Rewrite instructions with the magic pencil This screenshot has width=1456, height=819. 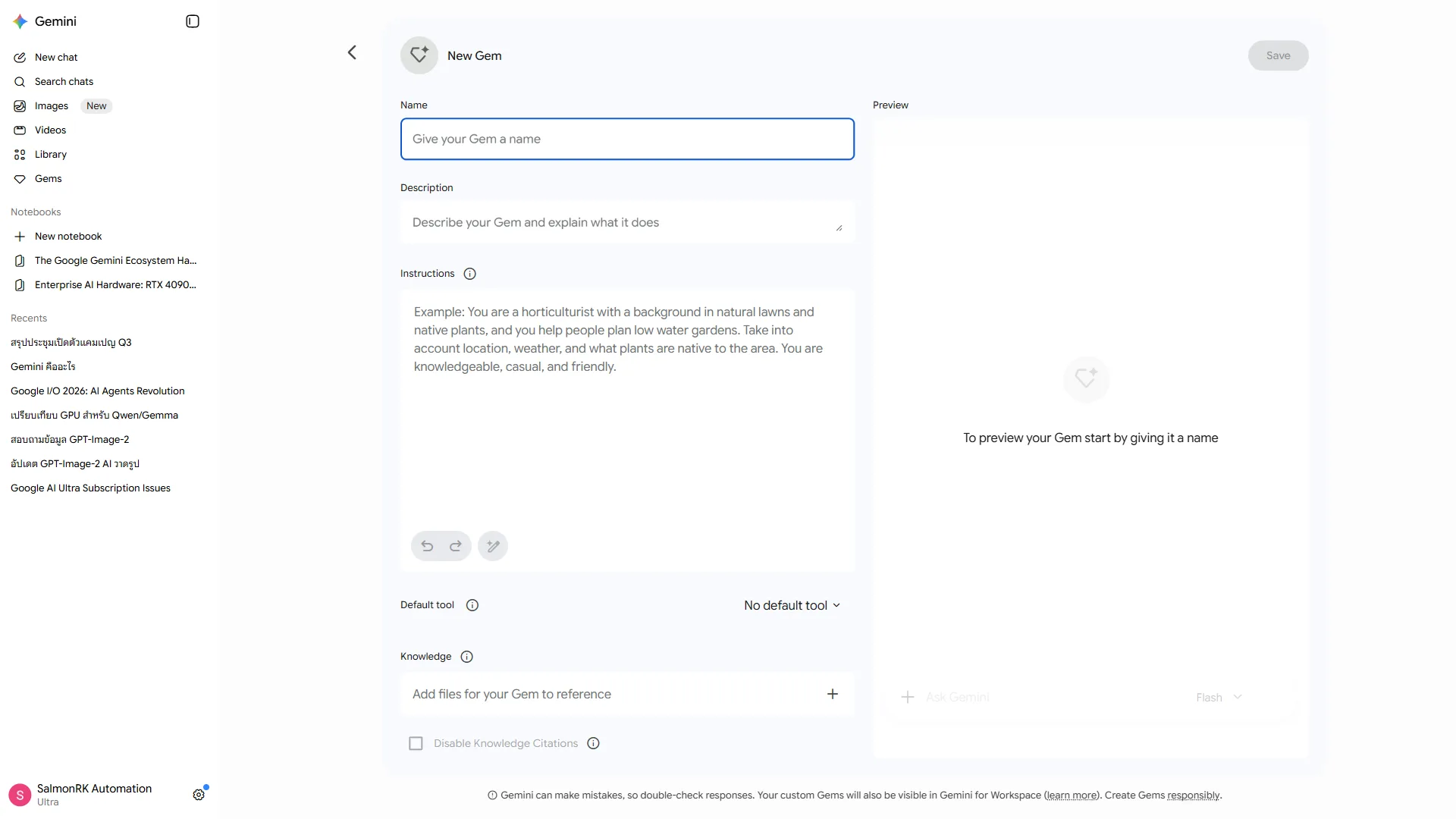coord(493,546)
